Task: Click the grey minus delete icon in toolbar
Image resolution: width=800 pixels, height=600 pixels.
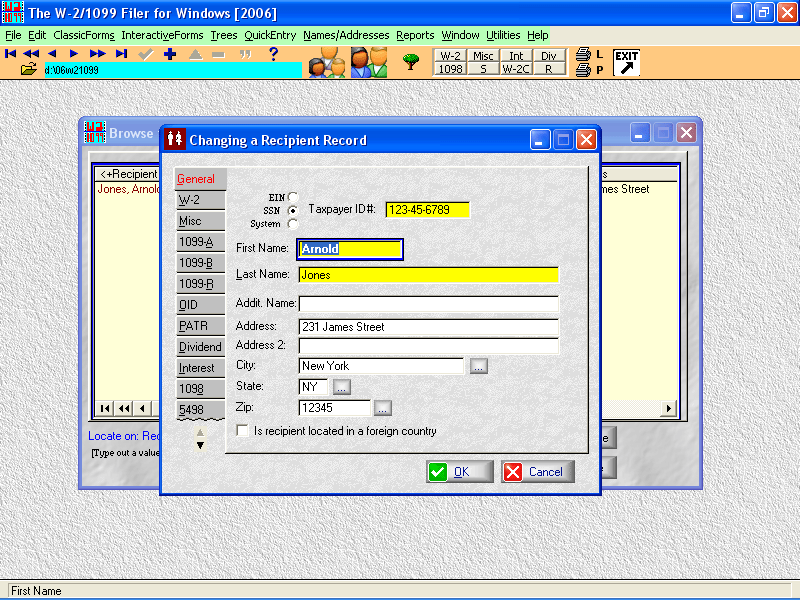Action: coord(218,55)
